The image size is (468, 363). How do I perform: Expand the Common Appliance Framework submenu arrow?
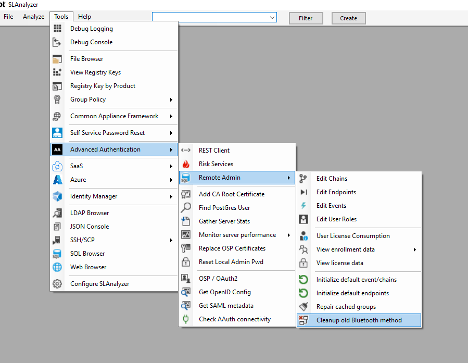tap(171, 116)
